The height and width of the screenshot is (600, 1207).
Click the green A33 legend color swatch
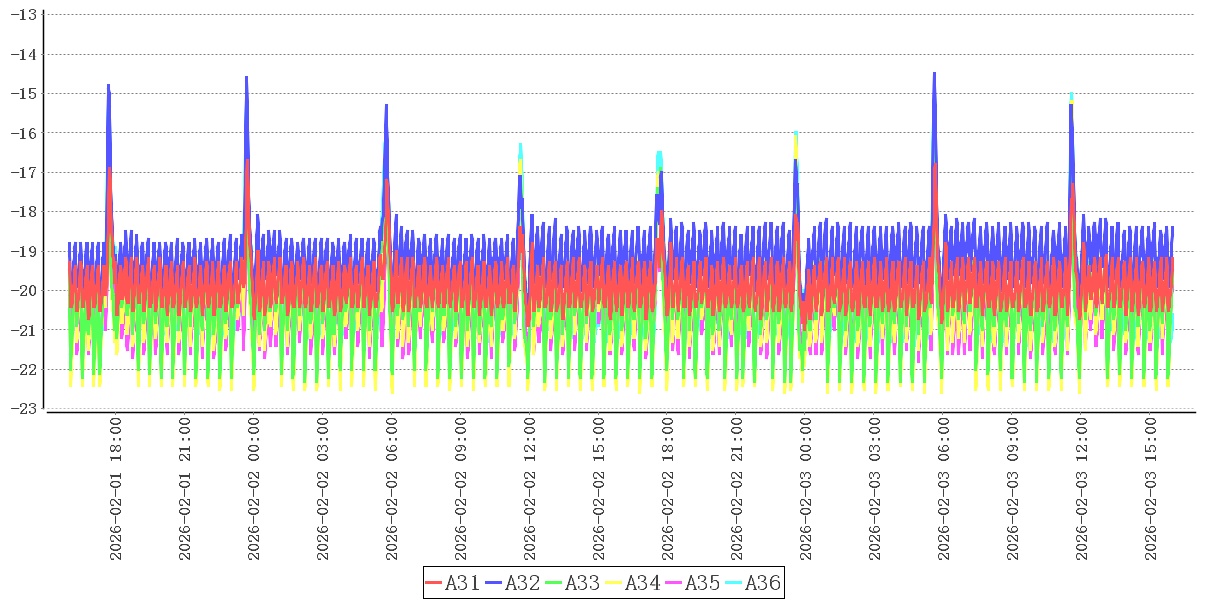click(x=554, y=583)
